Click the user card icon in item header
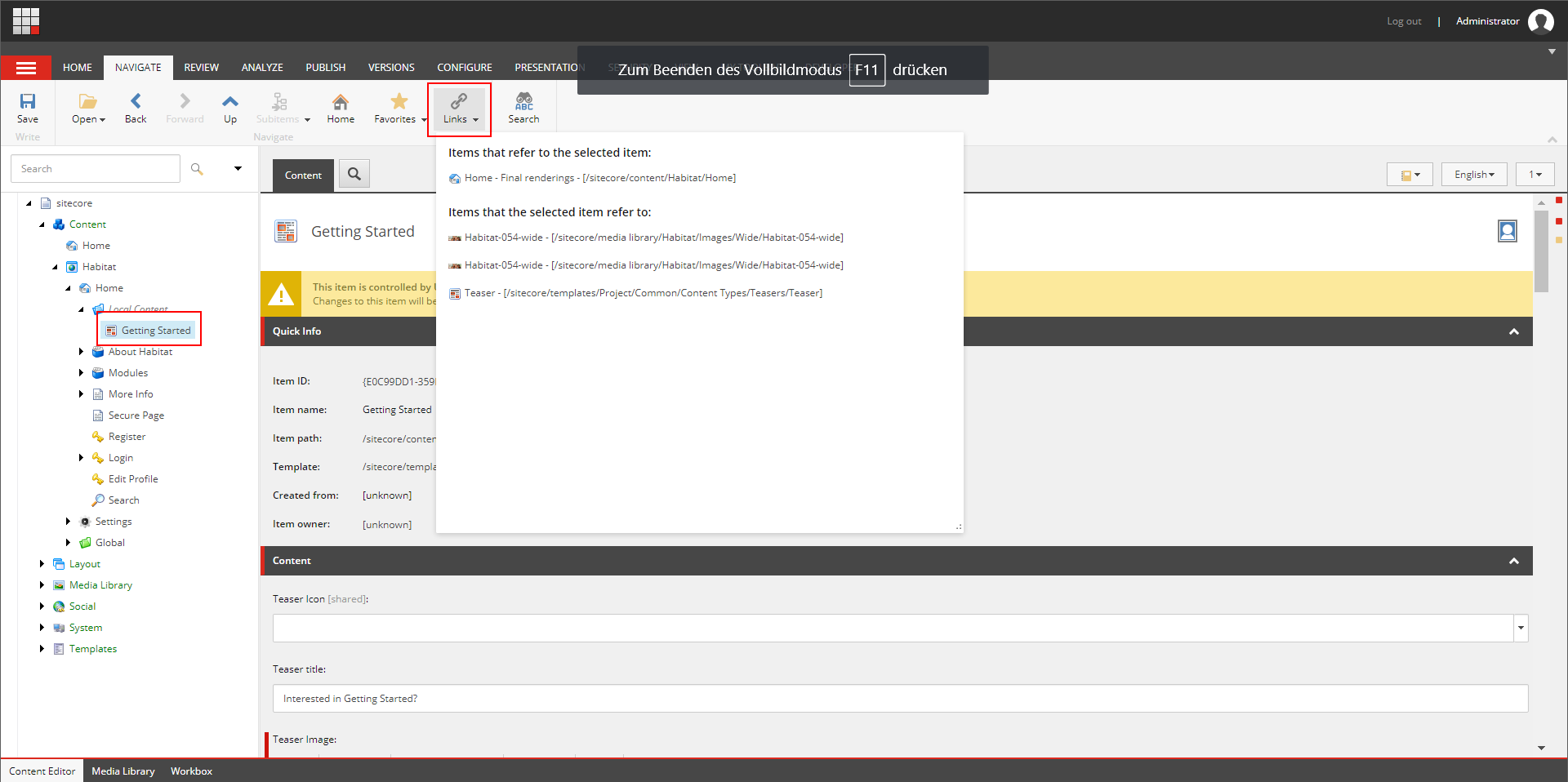This screenshot has height=782, width=1568. tap(1508, 232)
